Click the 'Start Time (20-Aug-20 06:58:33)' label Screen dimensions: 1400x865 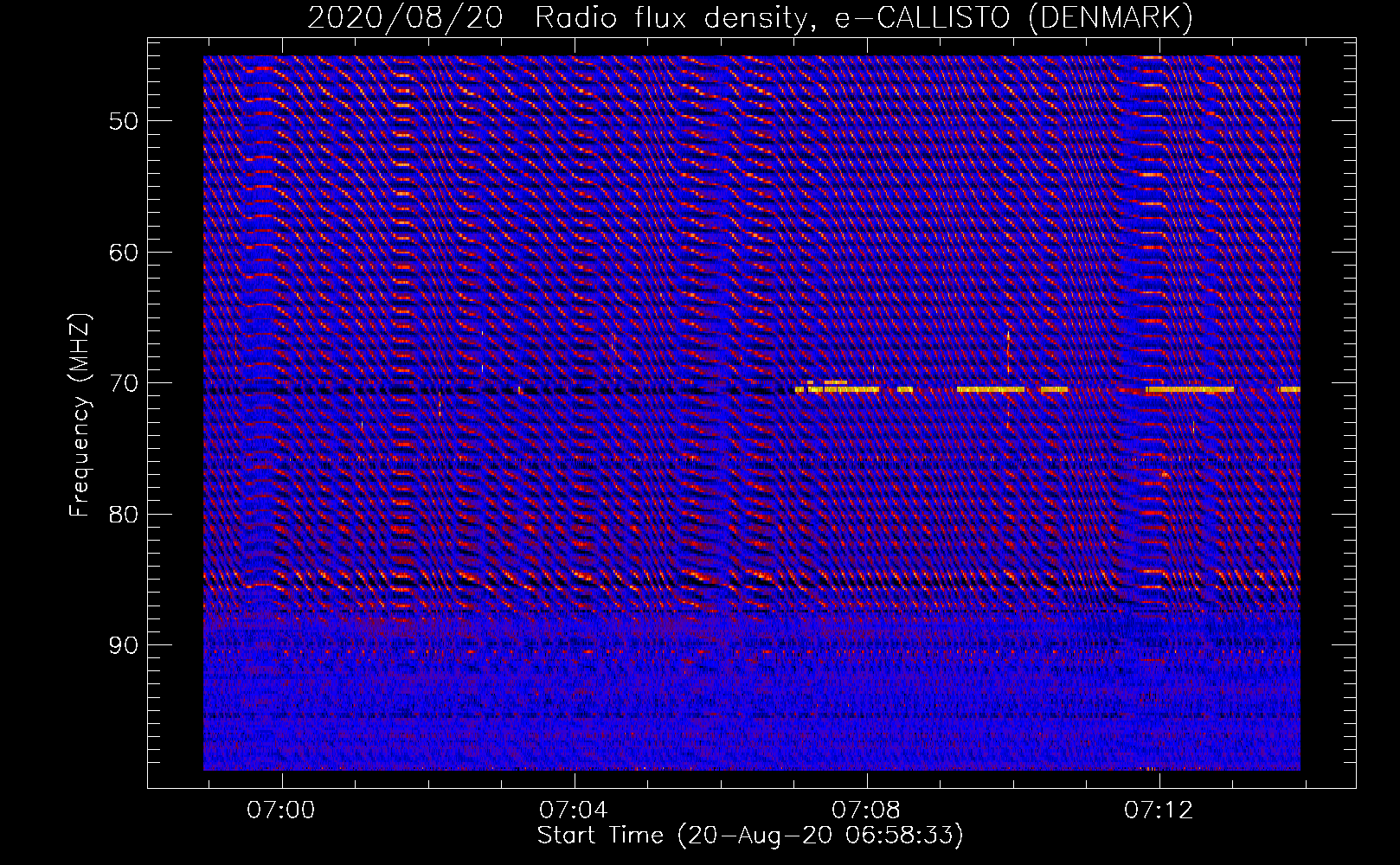pyautogui.click(x=750, y=836)
